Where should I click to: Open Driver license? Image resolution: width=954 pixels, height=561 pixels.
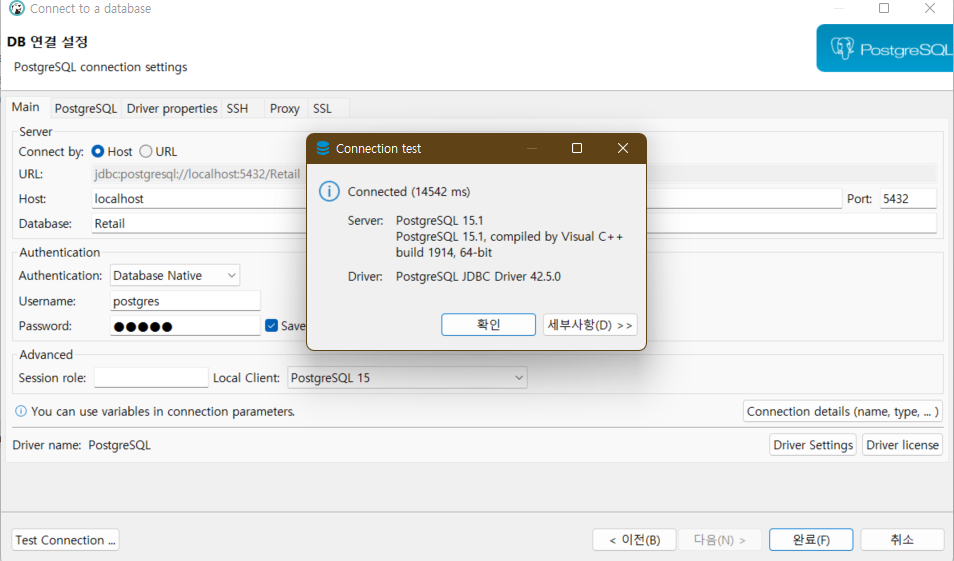coord(902,445)
